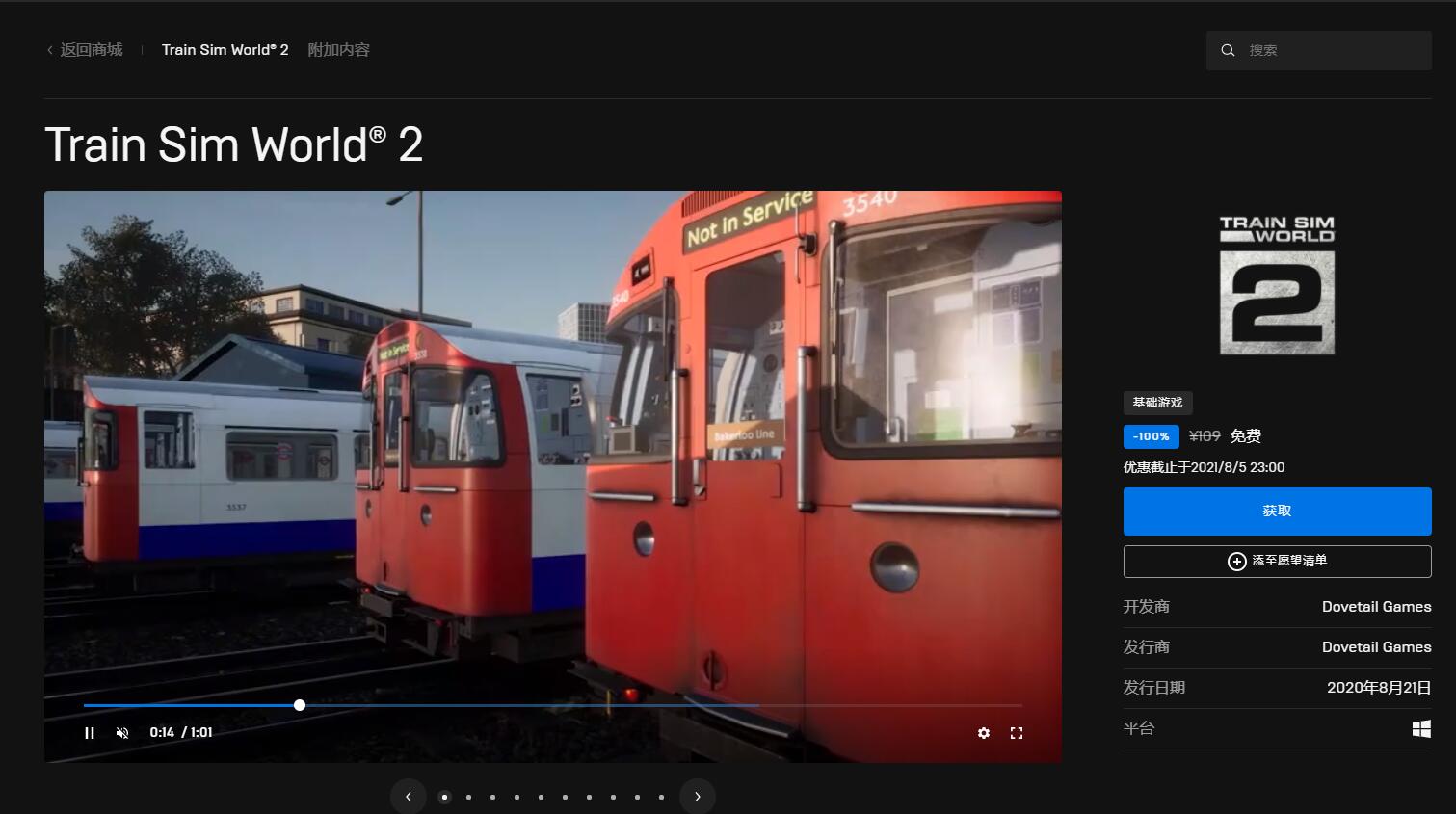Click the 基础游戏 tag
Viewport: 1456px width, 814px height.
pyautogui.click(x=1157, y=403)
